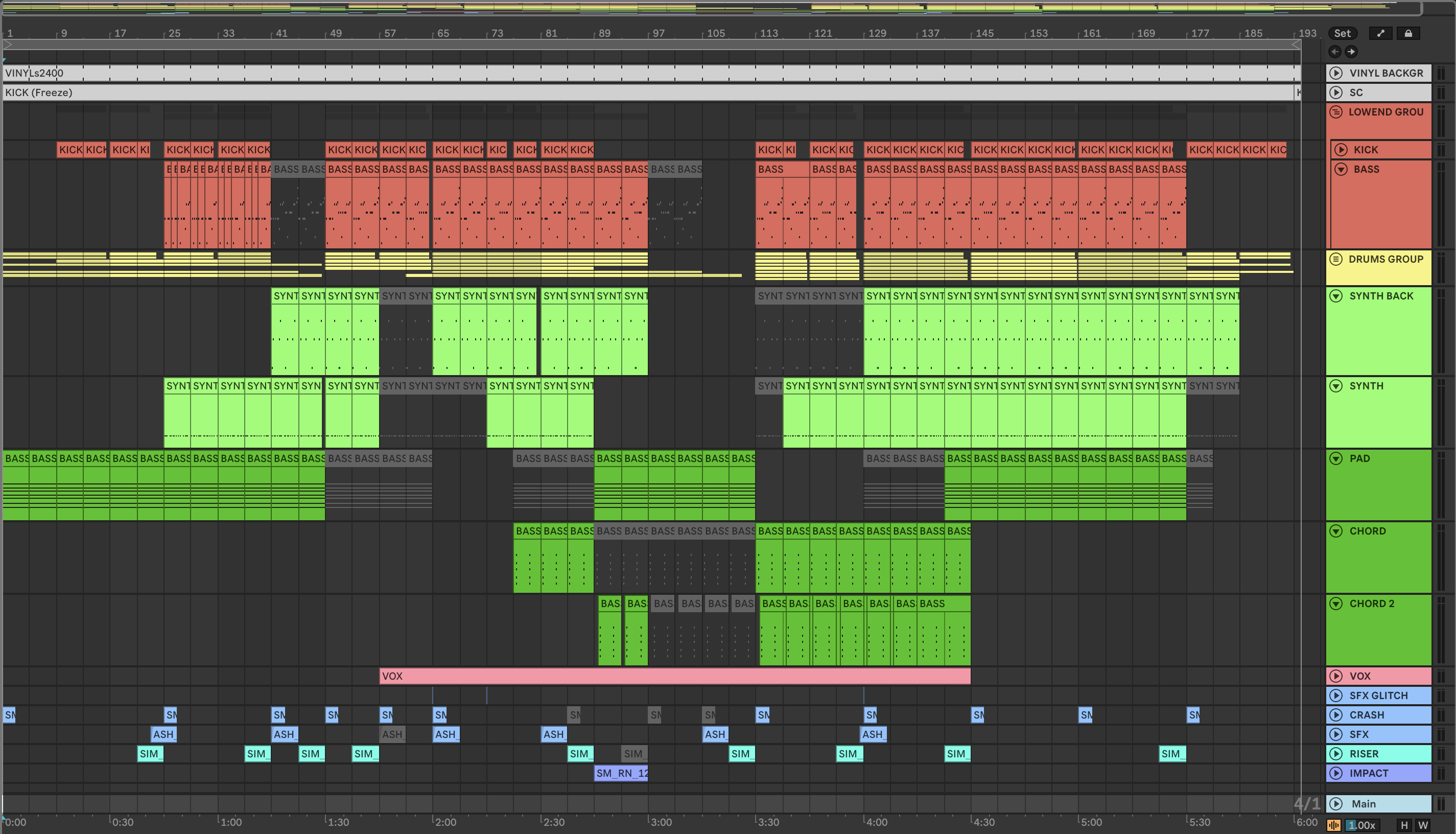Click the Set locator button

[x=1342, y=33]
